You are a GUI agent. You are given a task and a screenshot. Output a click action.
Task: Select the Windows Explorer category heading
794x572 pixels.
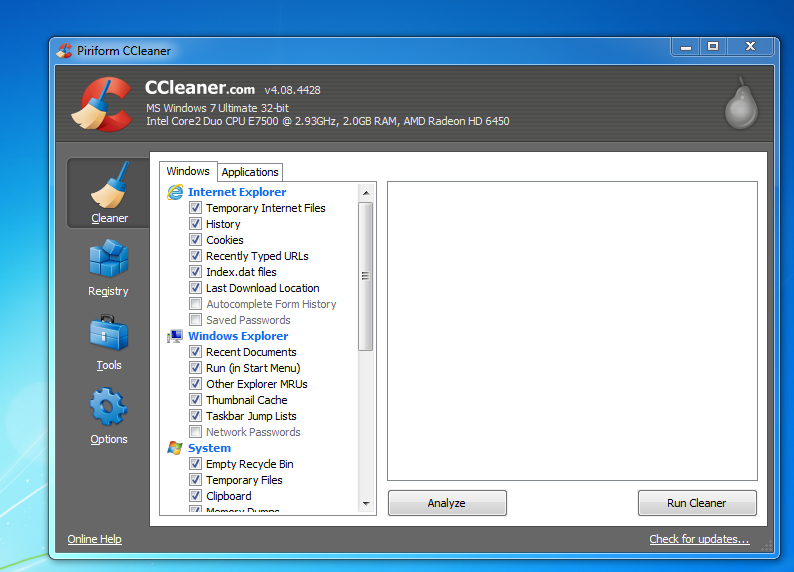[238, 336]
